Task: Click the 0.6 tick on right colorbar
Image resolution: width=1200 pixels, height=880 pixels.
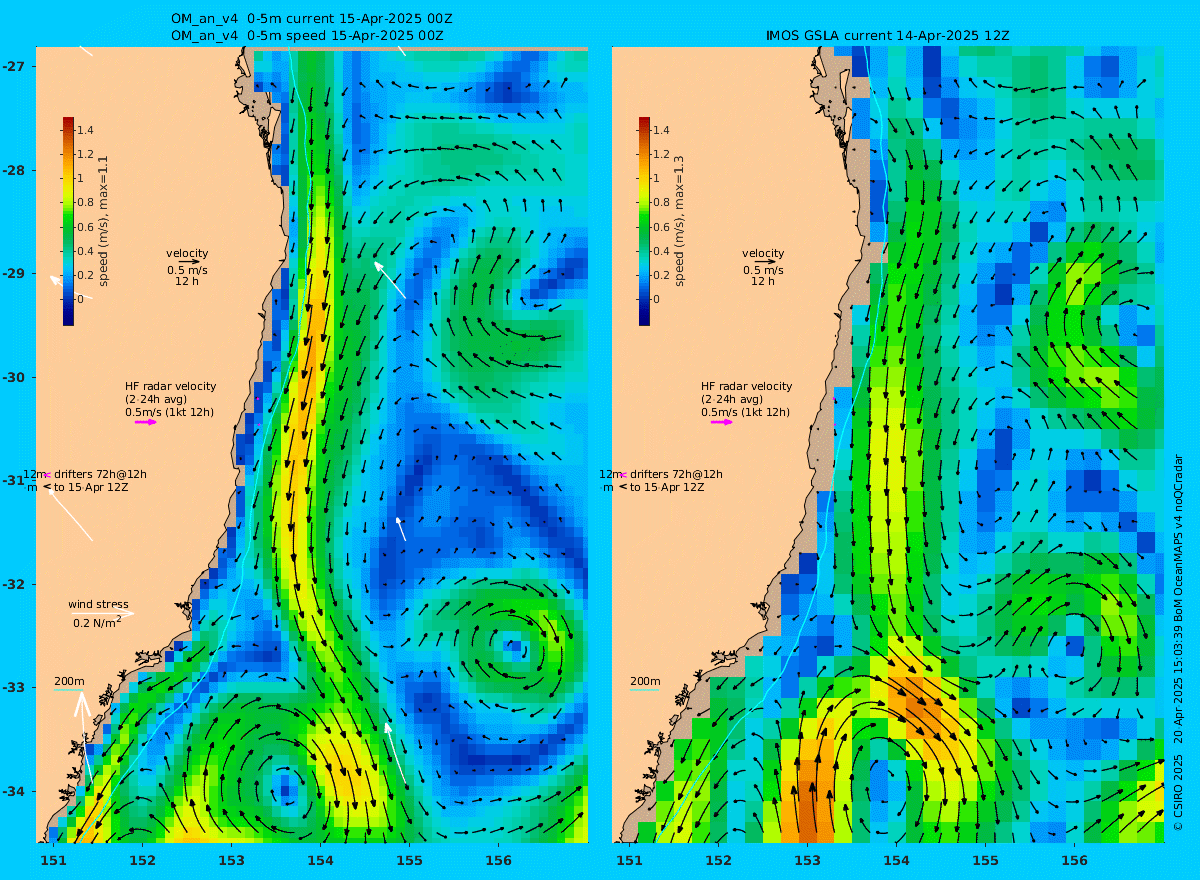Action: pos(661,227)
